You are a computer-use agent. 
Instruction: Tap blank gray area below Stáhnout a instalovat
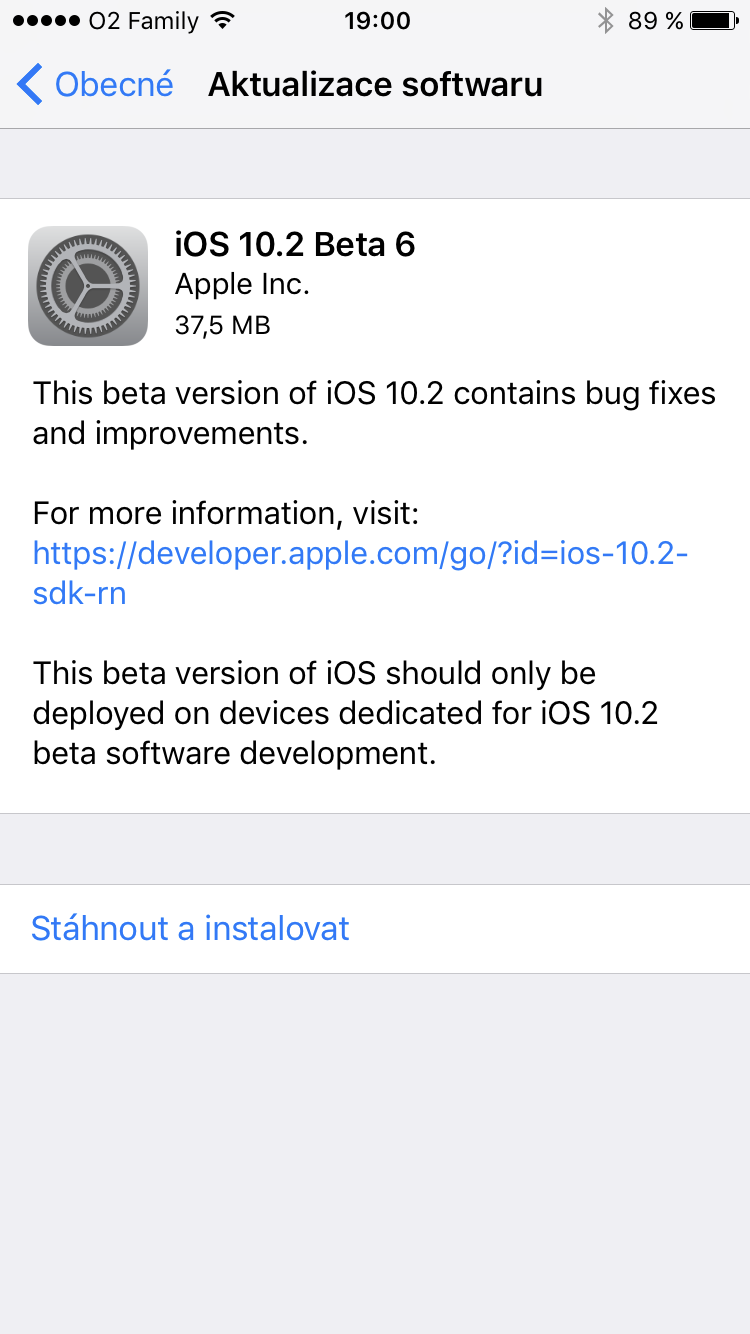click(375, 1150)
